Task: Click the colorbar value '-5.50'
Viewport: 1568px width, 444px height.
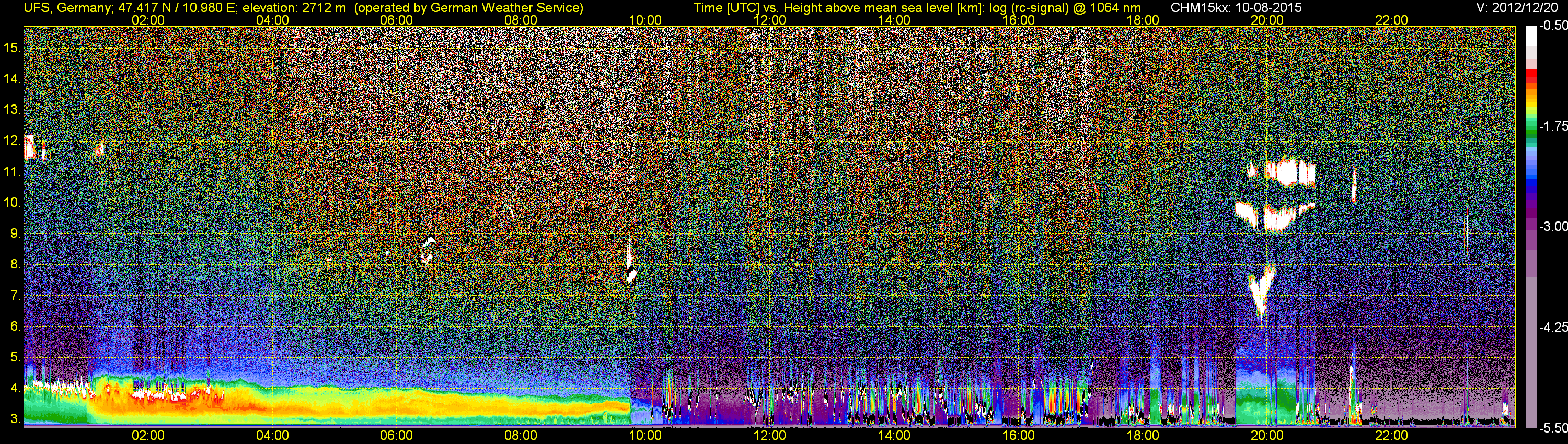Action: pyautogui.click(x=1553, y=428)
